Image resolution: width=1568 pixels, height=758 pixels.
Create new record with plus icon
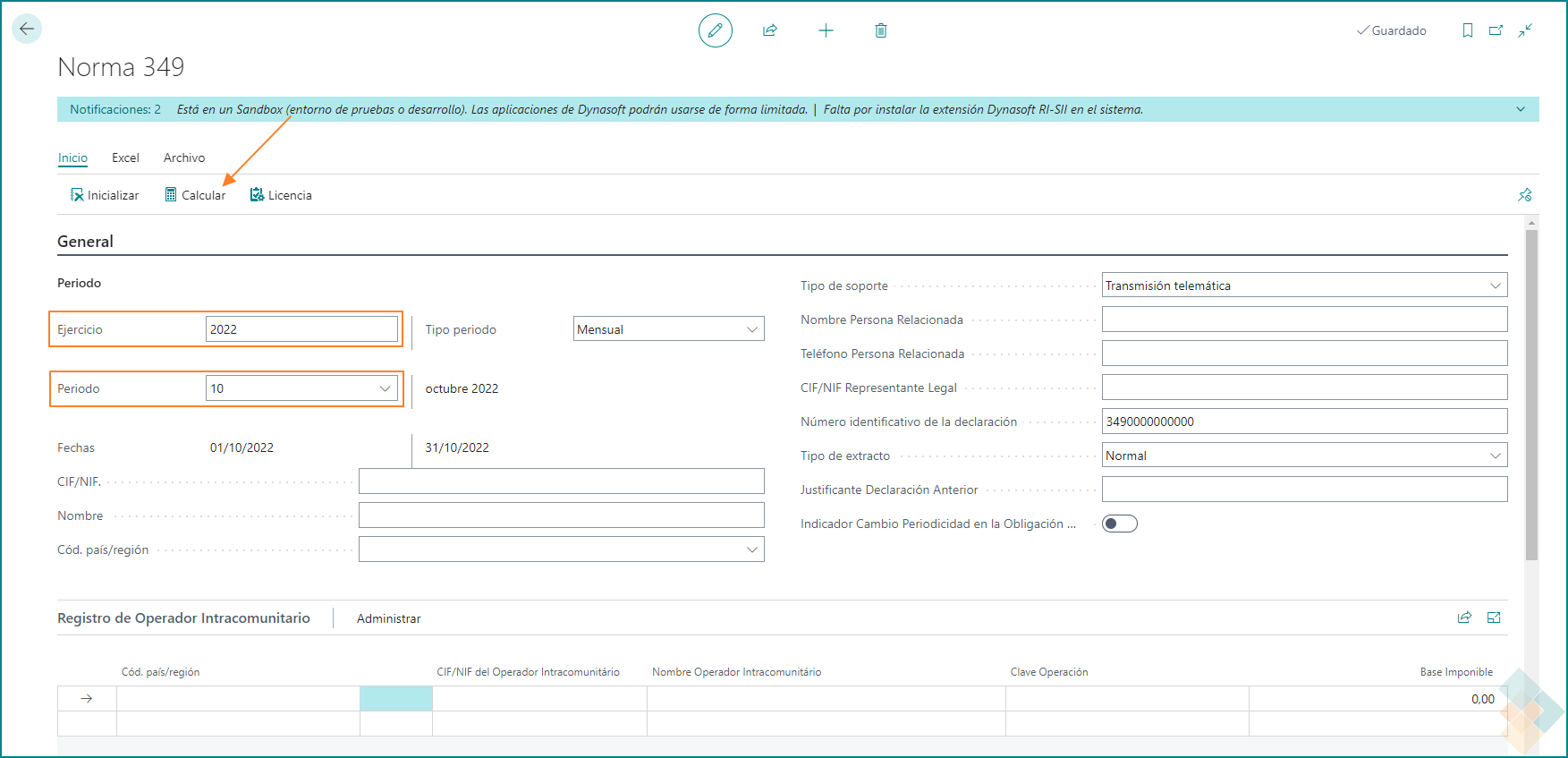pyautogui.click(x=826, y=30)
